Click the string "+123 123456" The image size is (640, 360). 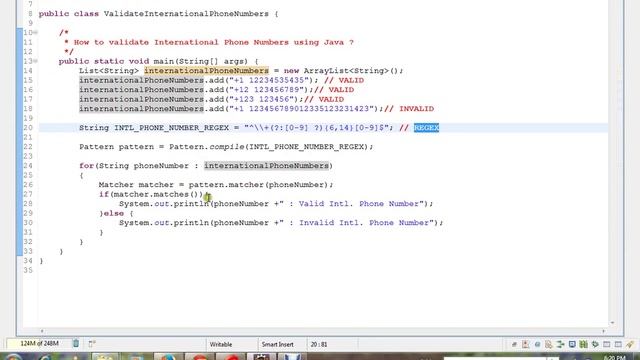tap(262, 99)
